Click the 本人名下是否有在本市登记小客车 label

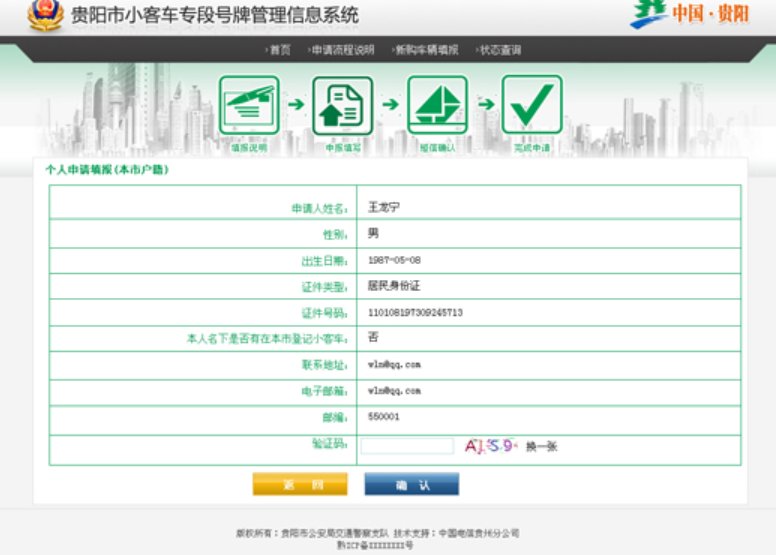pyautogui.click(x=267, y=339)
